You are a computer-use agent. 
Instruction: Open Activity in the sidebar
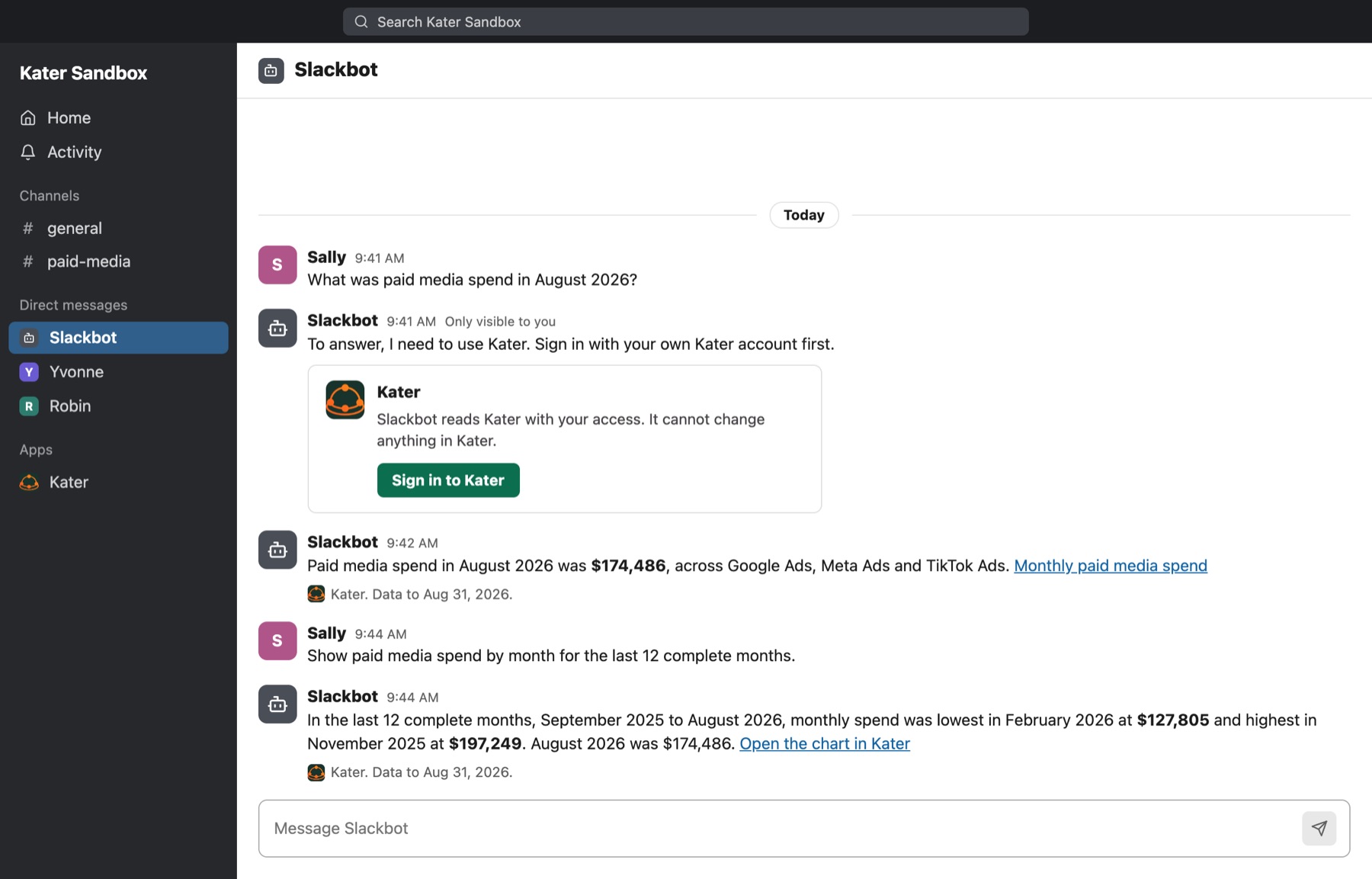(118, 152)
